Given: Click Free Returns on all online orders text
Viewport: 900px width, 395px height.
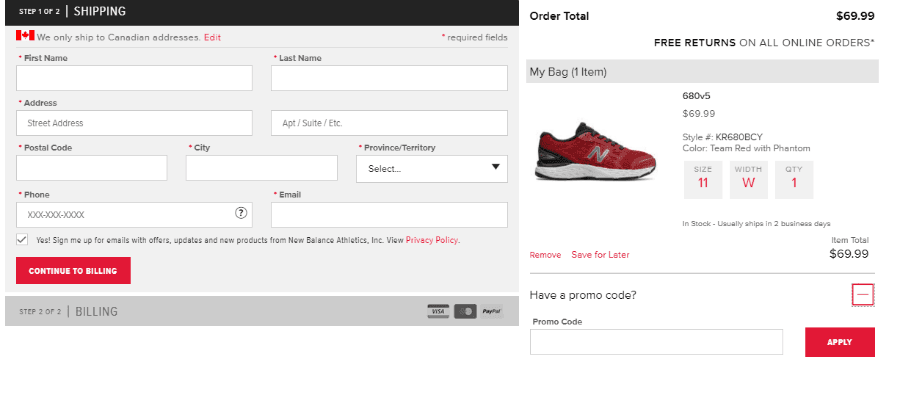Looking at the screenshot, I should click(765, 42).
